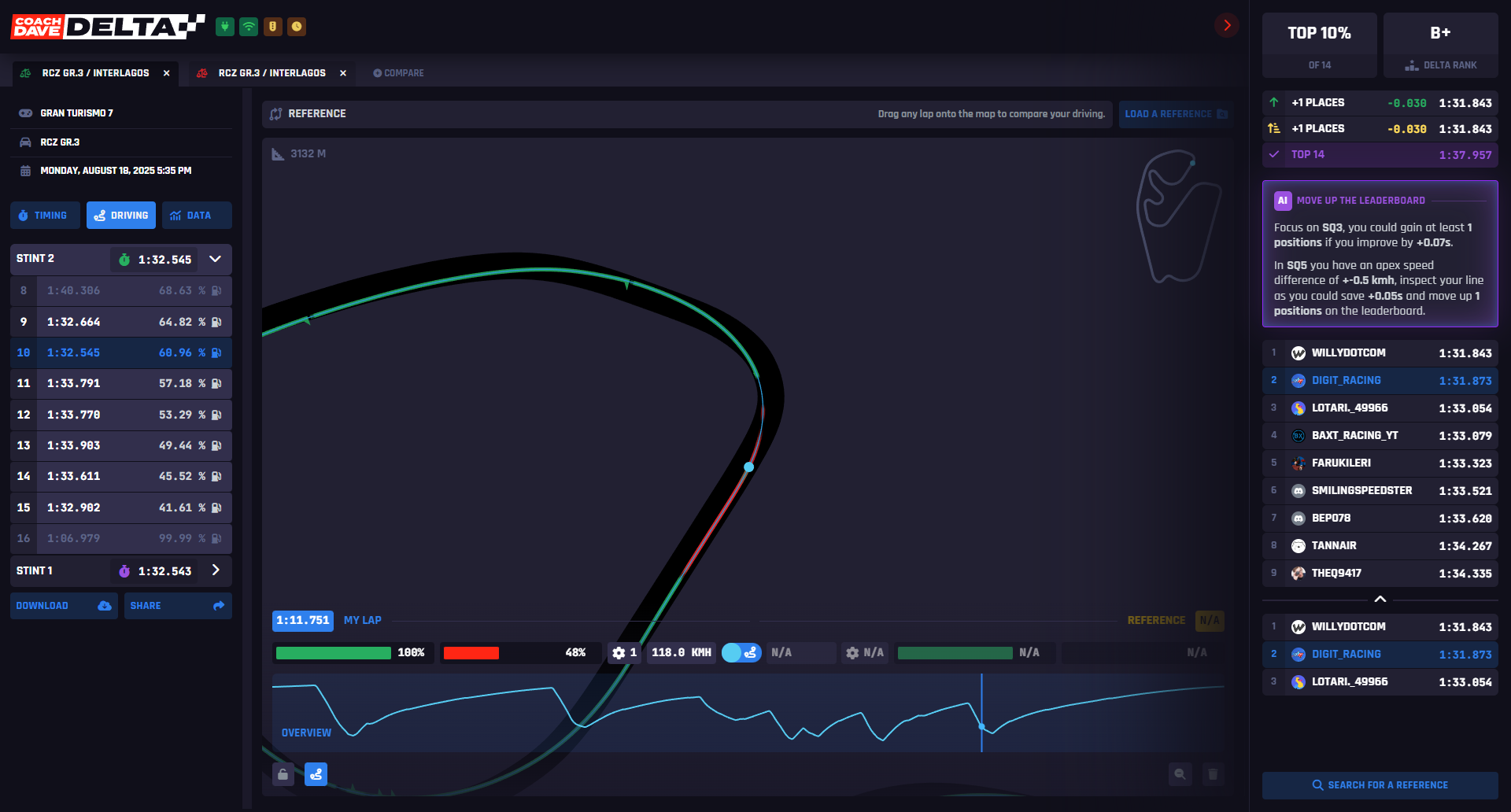Select the first +1 Places row with arrow
The height and width of the screenshot is (812, 1511).
click(1380, 103)
